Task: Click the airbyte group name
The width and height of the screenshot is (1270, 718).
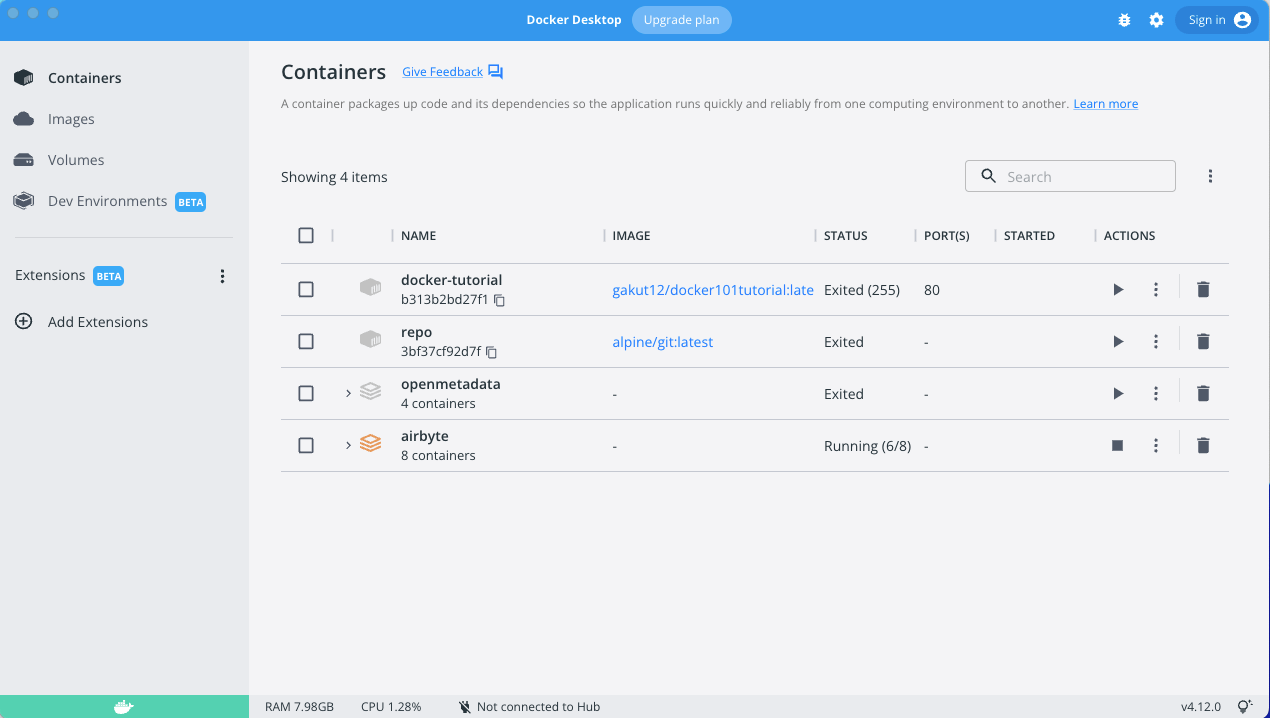Action: (x=425, y=436)
